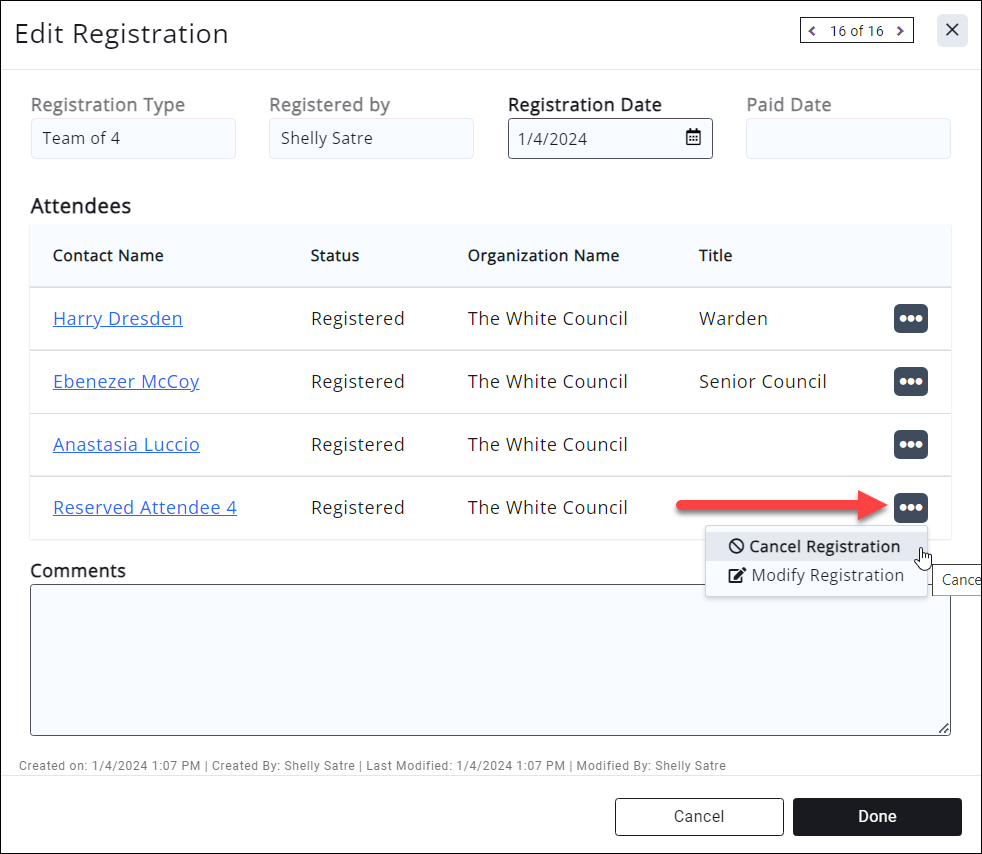Viewport: 982px width, 854px height.
Task: Go to the next registration record
Action: pos(901,31)
